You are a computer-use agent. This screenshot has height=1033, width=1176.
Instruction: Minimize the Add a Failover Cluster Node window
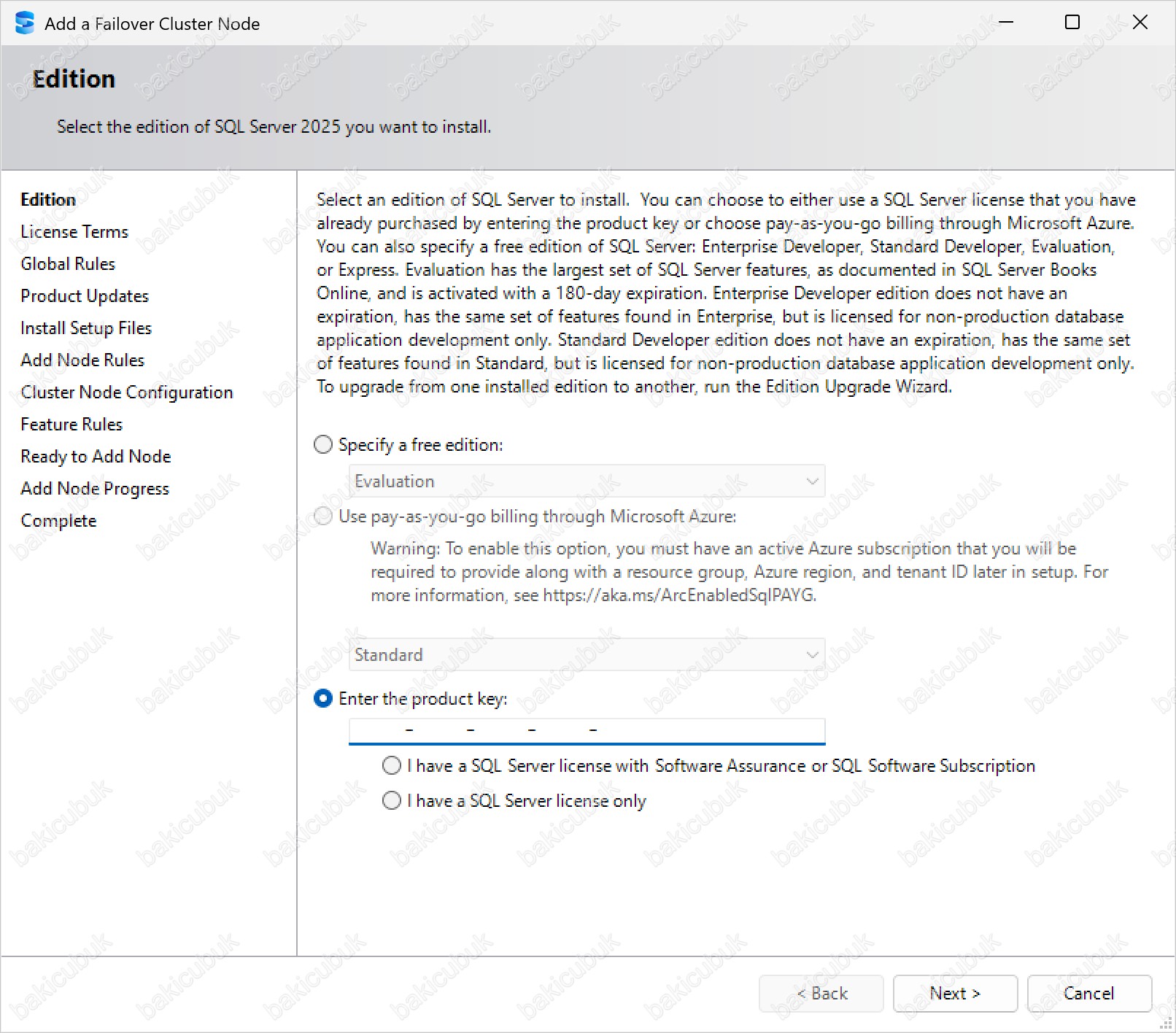pos(1006,23)
